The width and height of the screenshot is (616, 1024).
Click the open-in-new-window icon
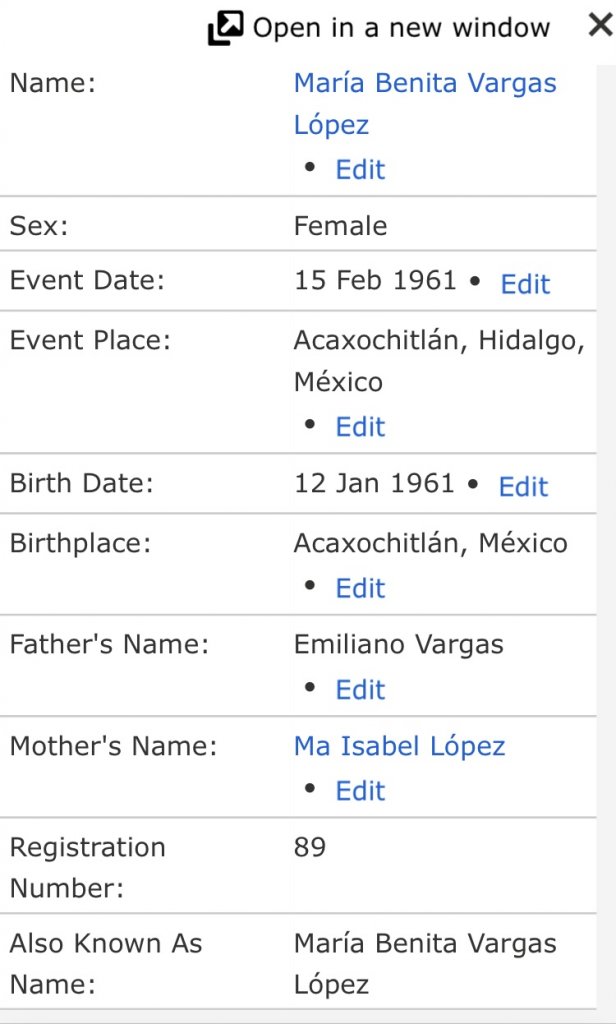tap(225, 29)
